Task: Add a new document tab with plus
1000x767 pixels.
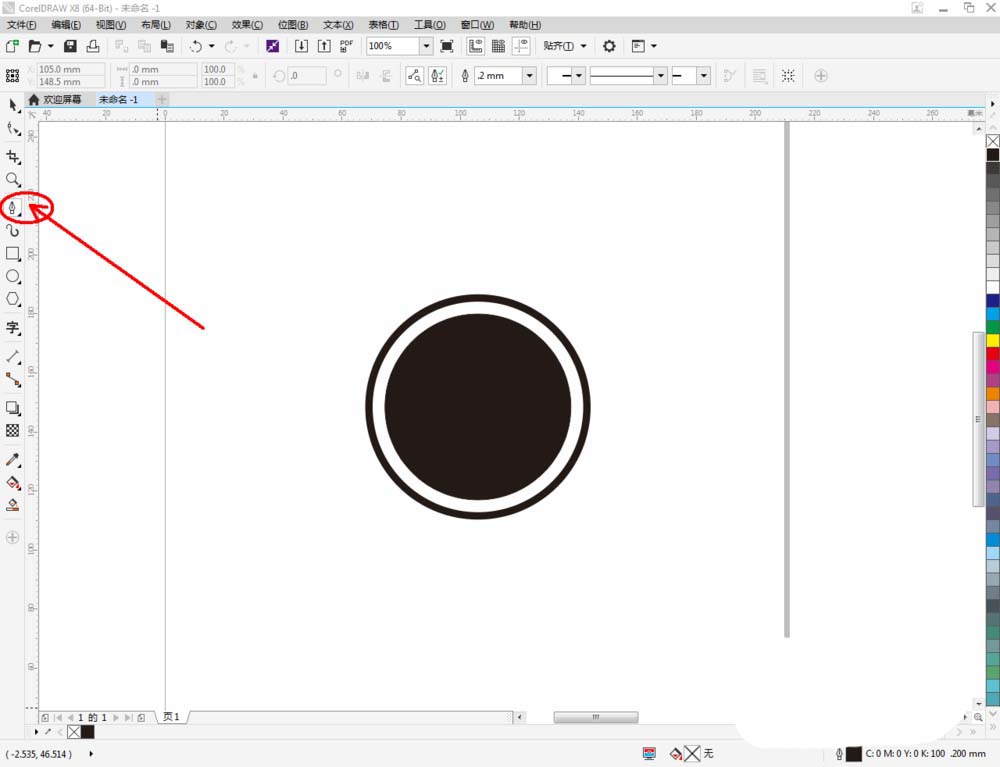Action: (x=162, y=99)
